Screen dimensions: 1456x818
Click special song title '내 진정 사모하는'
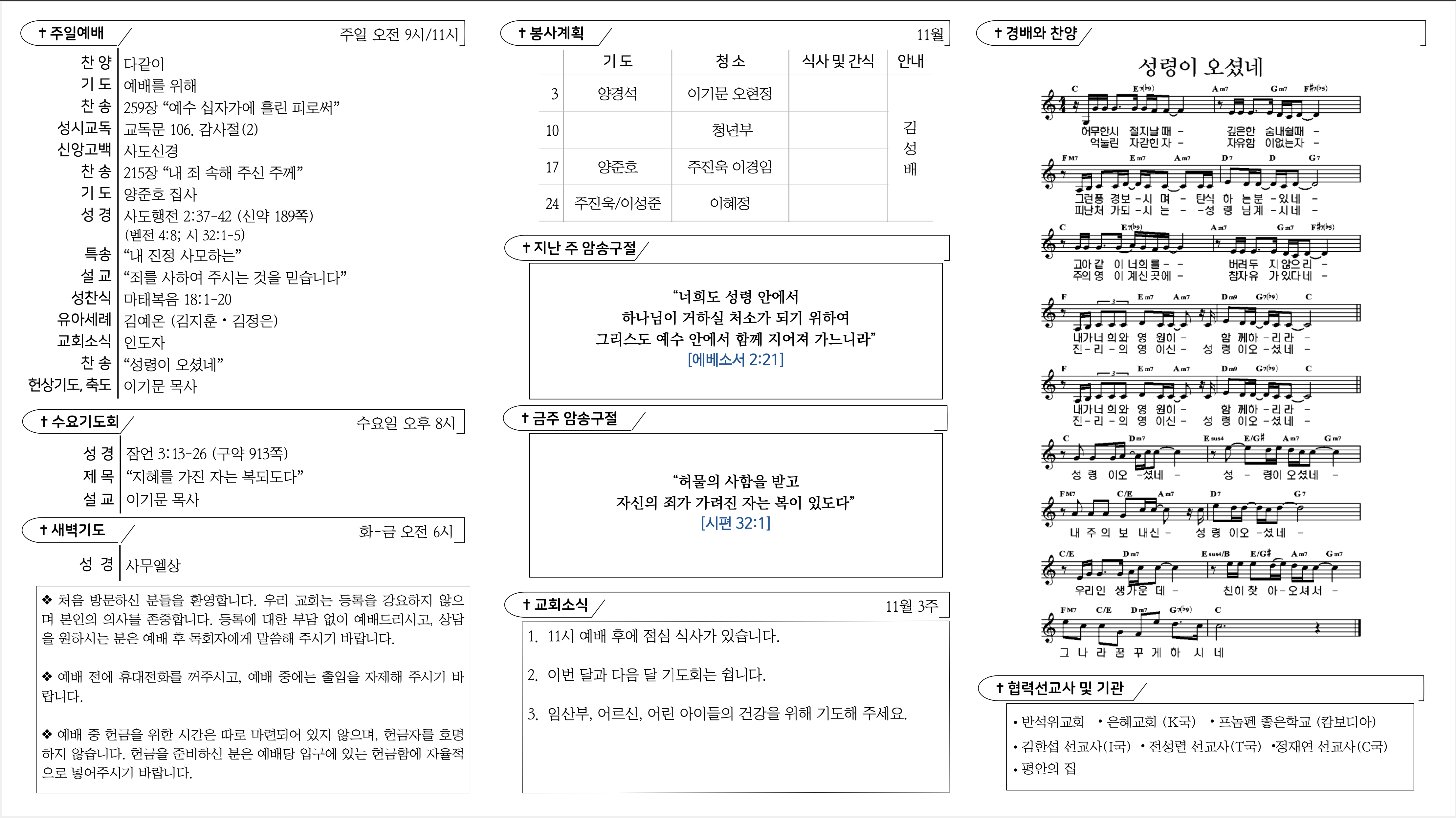[x=183, y=256]
